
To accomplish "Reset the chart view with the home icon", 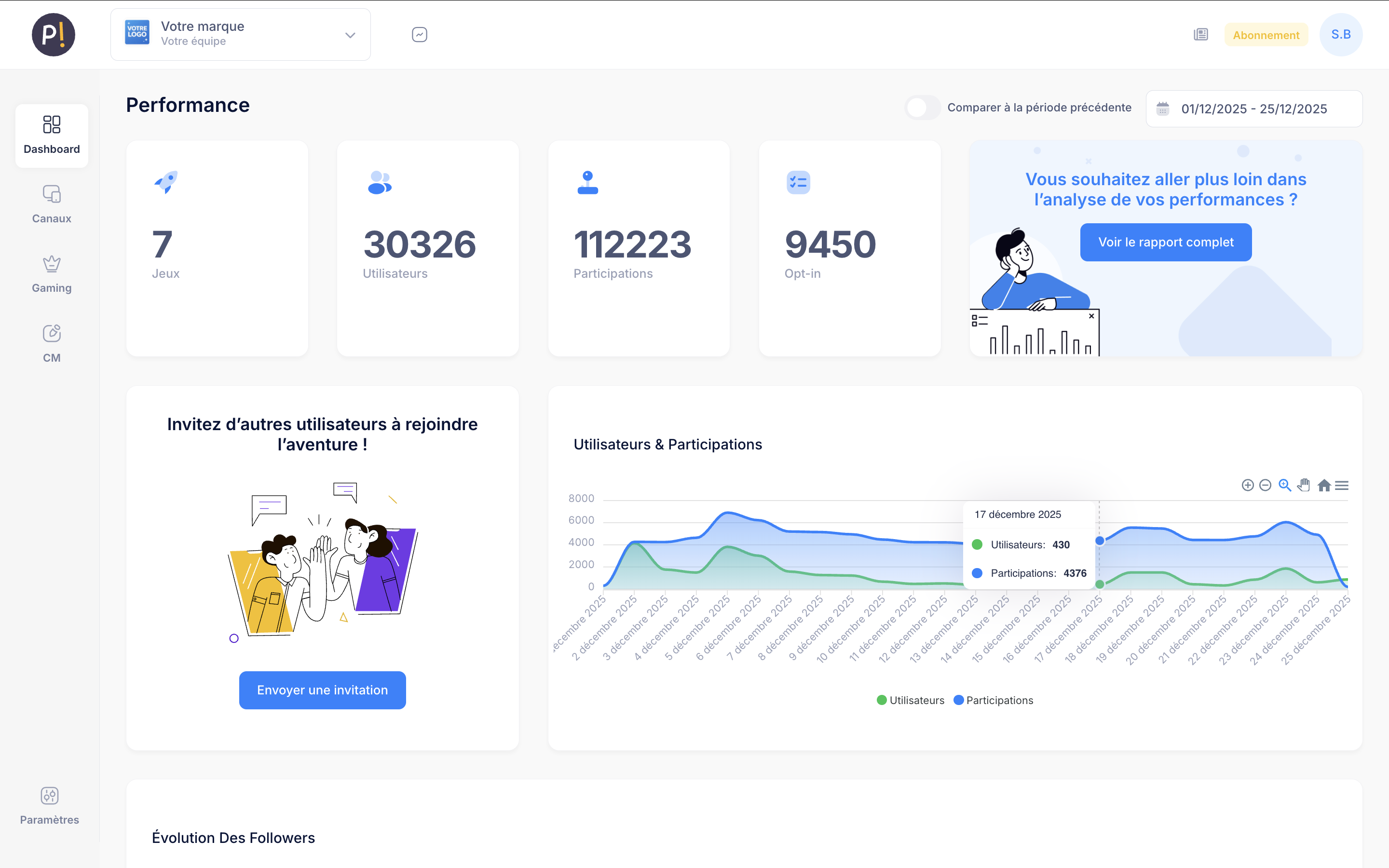I will [x=1323, y=485].
